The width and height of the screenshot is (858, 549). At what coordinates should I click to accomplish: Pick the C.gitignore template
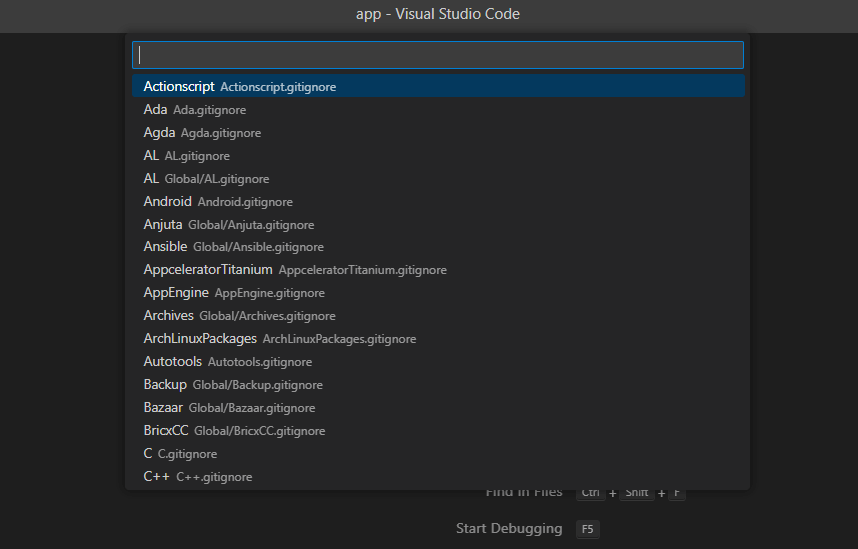point(180,454)
